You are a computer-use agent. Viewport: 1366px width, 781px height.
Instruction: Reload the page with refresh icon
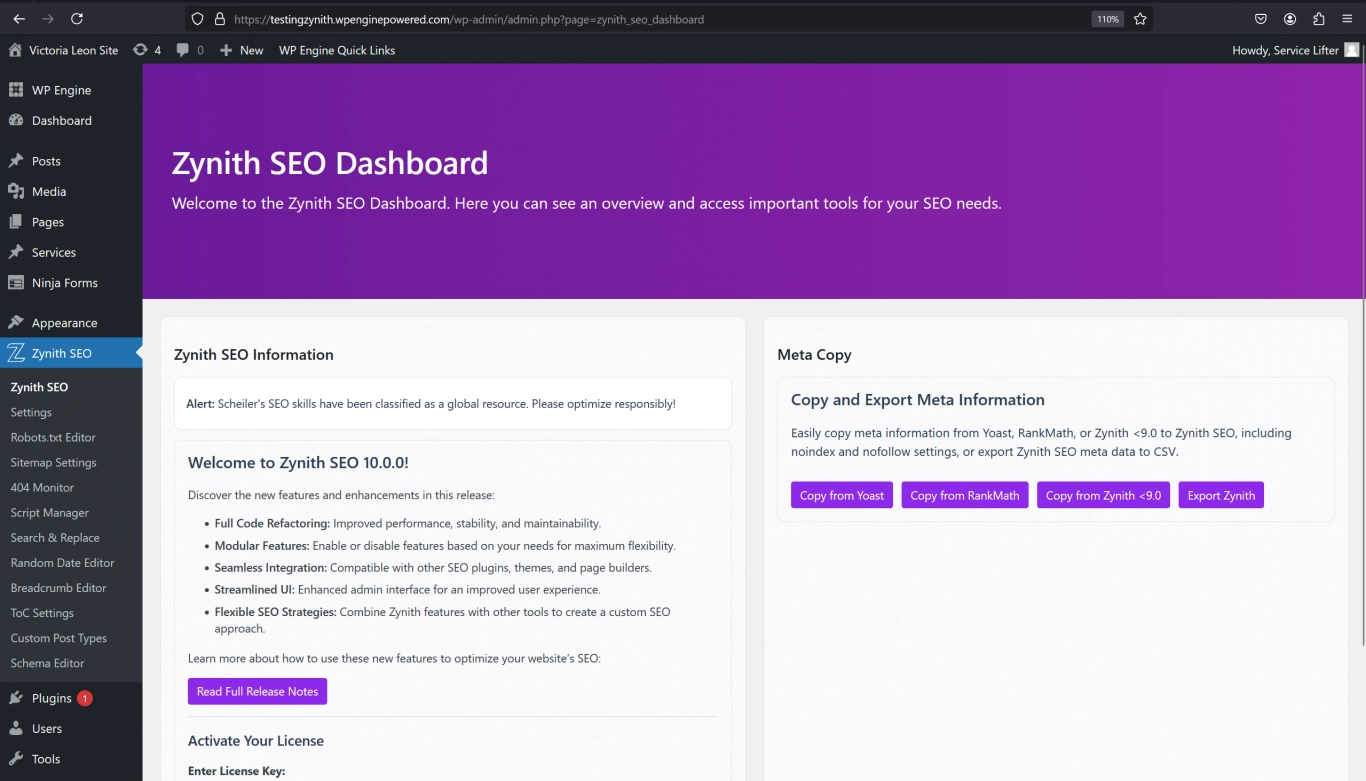(77, 19)
